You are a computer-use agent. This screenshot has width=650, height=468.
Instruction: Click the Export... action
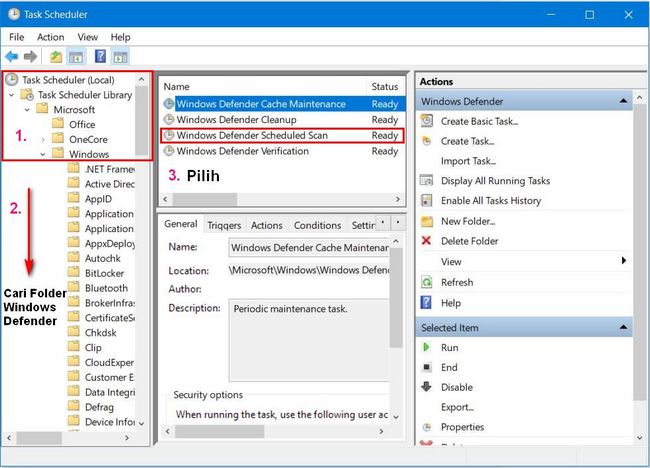[x=457, y=407]
